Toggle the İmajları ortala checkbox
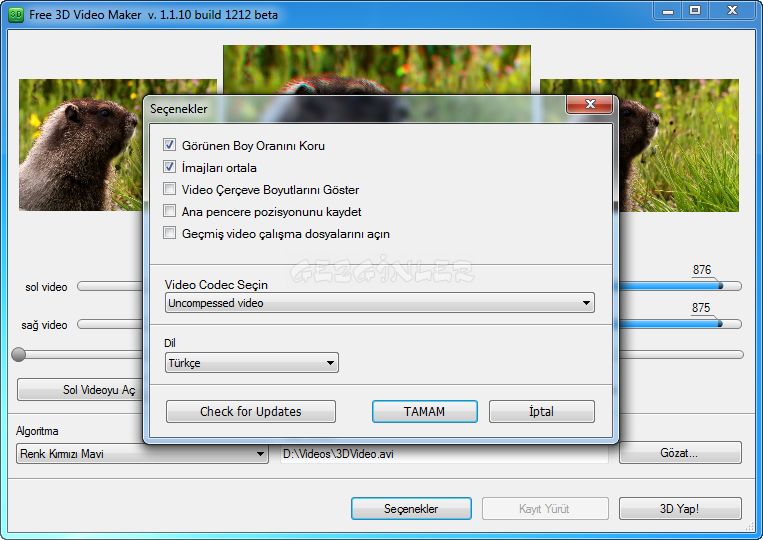This screenshot has width=763, height=540. pyautogui.click(x=169, y=167)
